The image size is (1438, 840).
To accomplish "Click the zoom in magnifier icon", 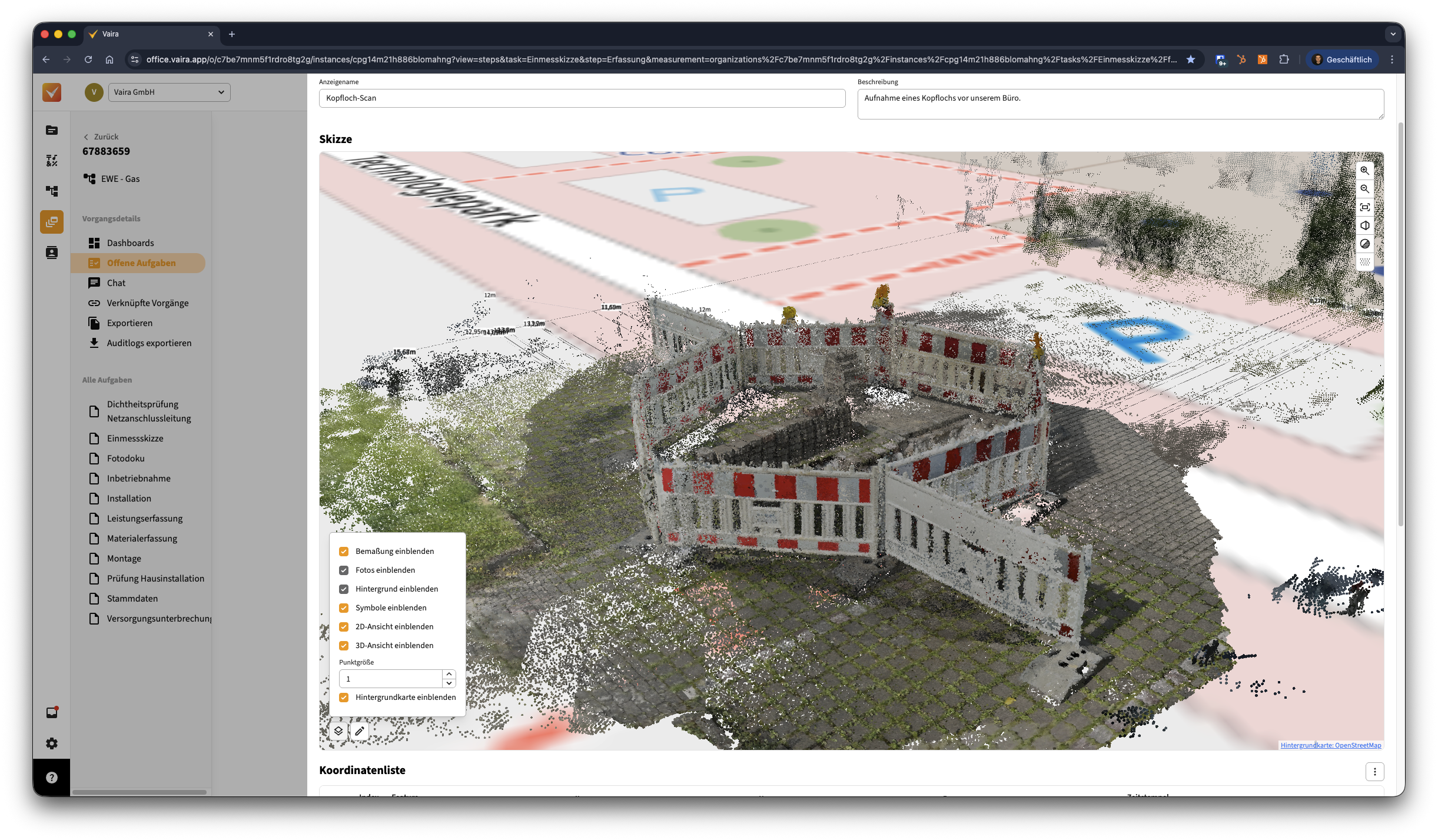I will click(x=1364, y=171).
